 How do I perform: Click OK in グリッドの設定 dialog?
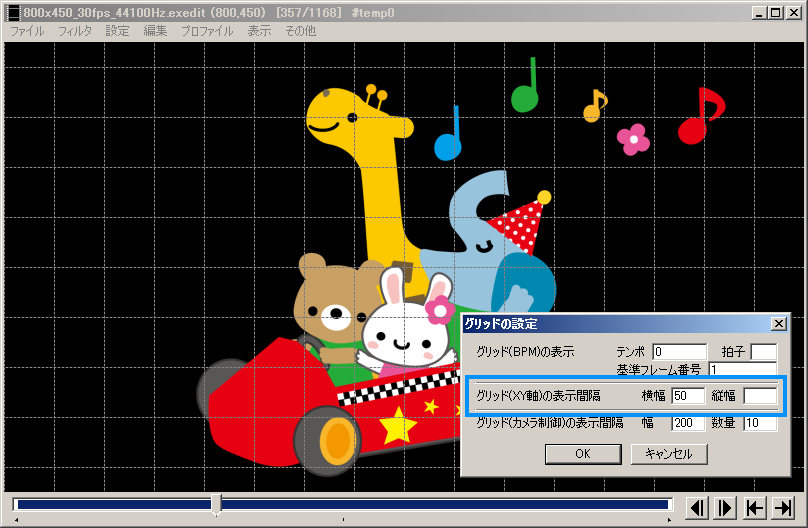[x=583, y=454]
